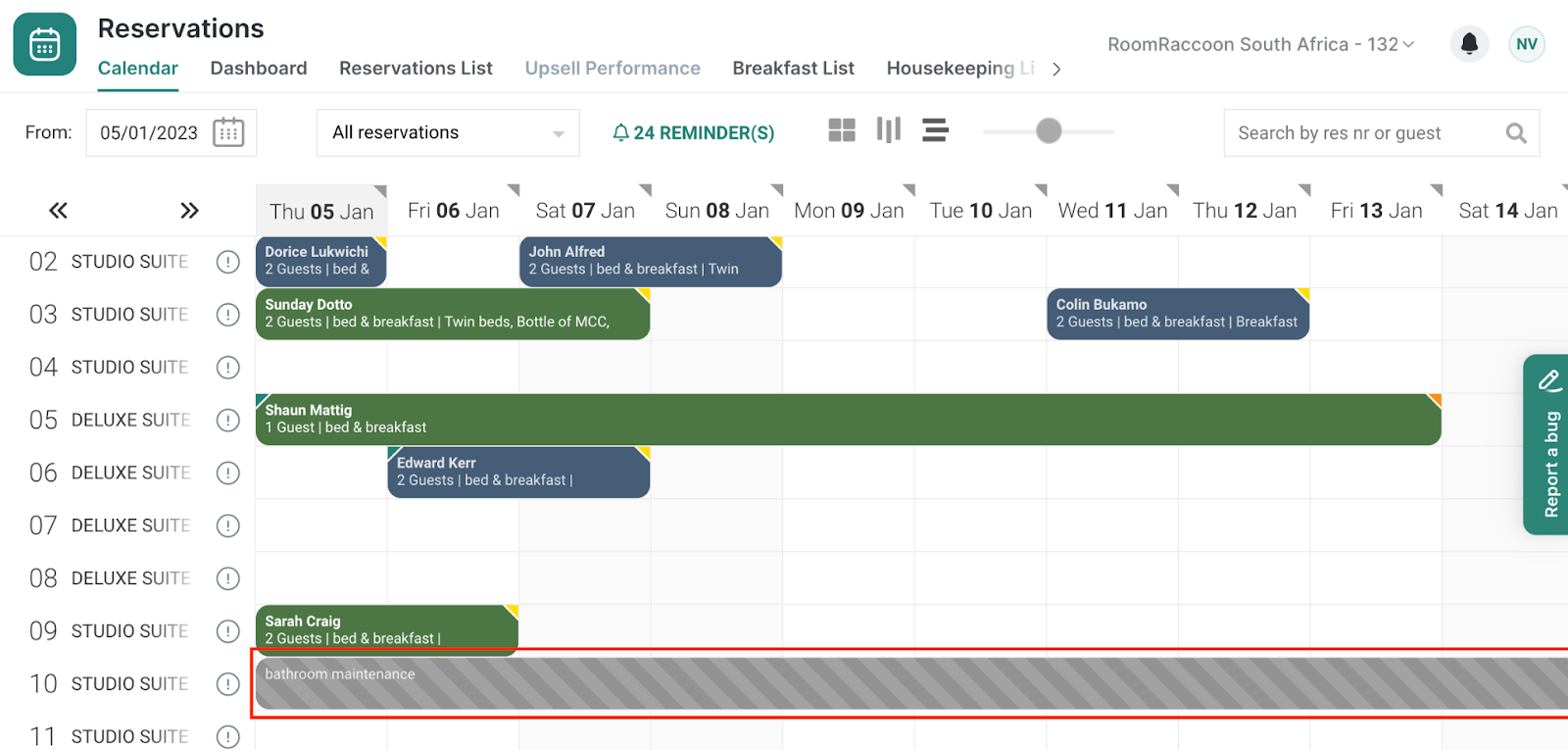The image size is (1568, 750).
Task: Open the All reservations filter dropdown
Action: pos(448,132)
